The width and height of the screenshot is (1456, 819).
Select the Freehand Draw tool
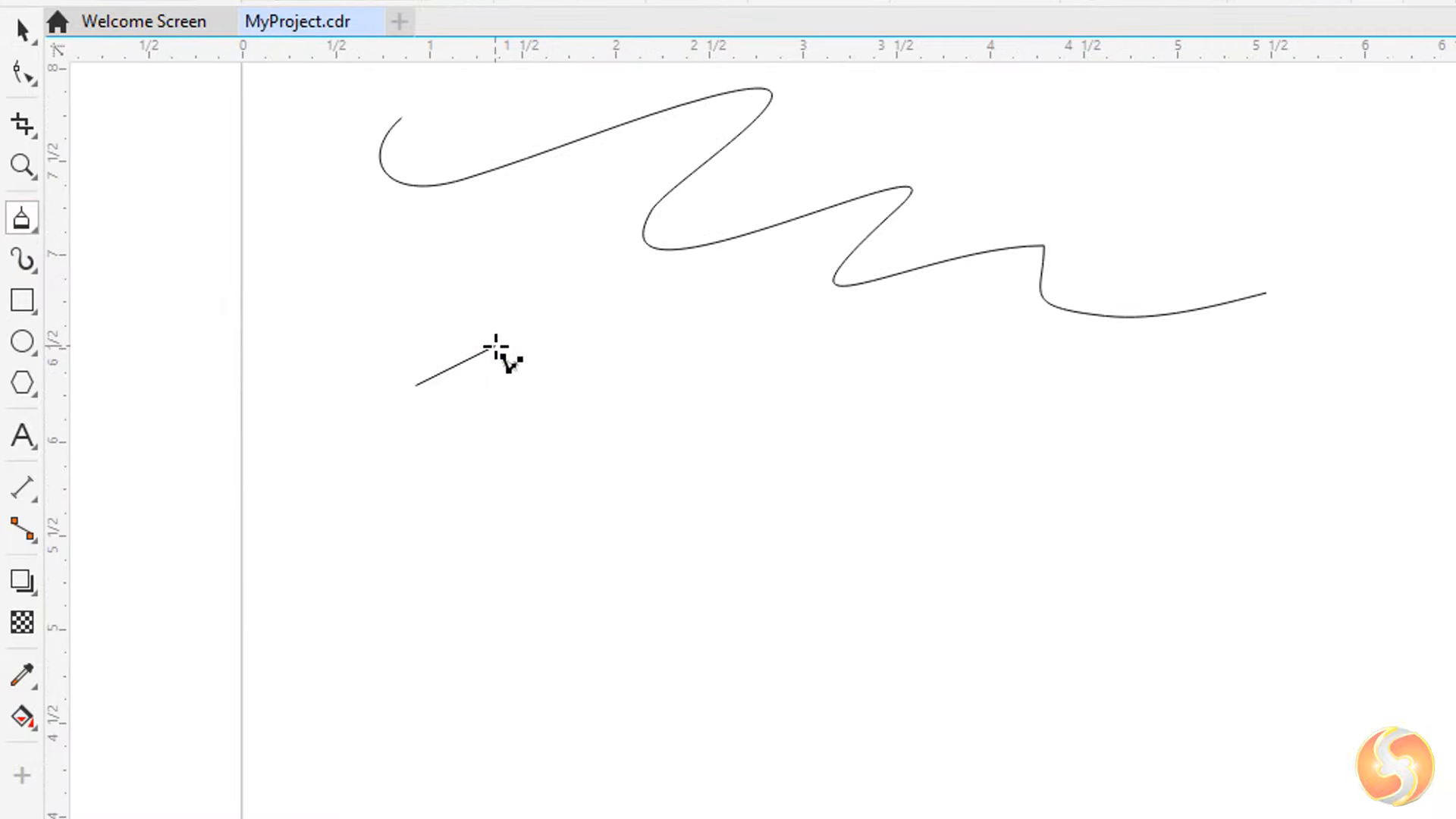(x=23, y=259)
